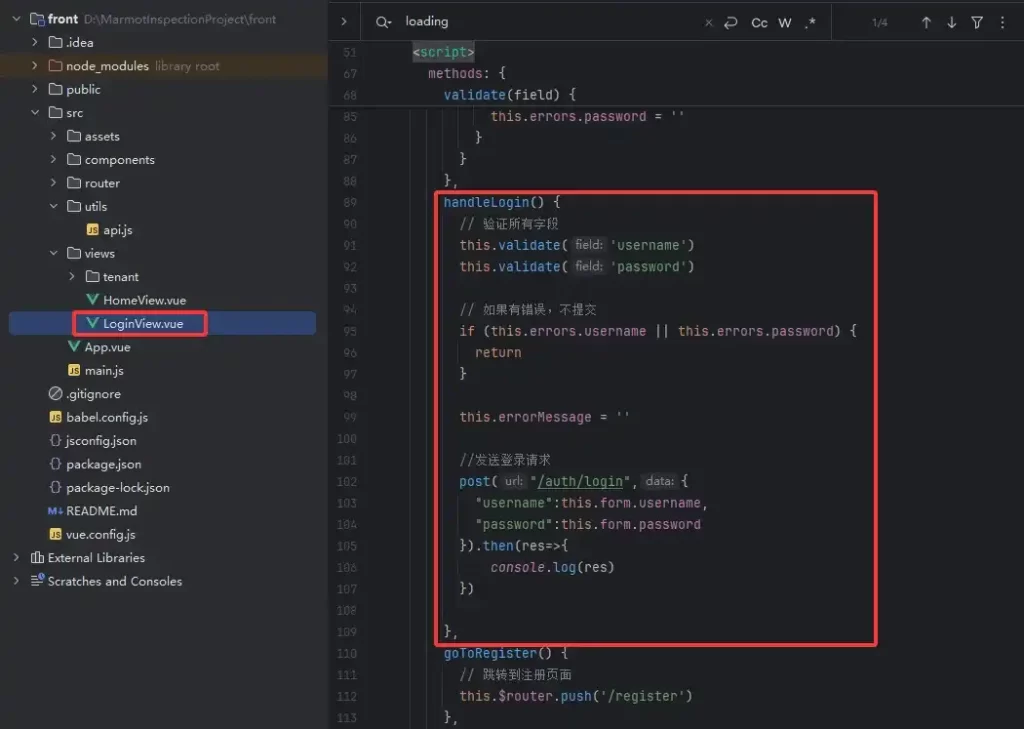This screenshot has height=729, width=1024.
Task: Open HomeView.vue file
Action: tap(144, 300)
